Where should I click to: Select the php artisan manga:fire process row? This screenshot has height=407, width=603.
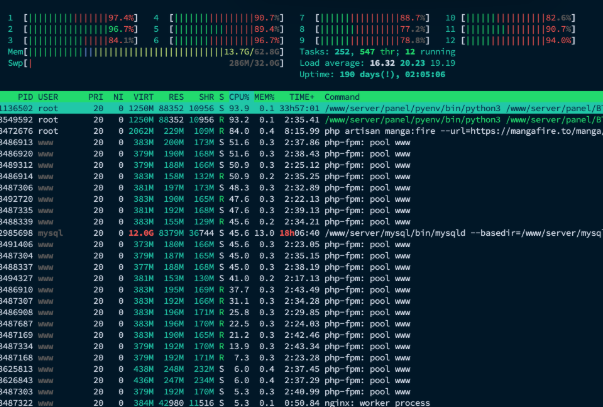coord(300,130)
